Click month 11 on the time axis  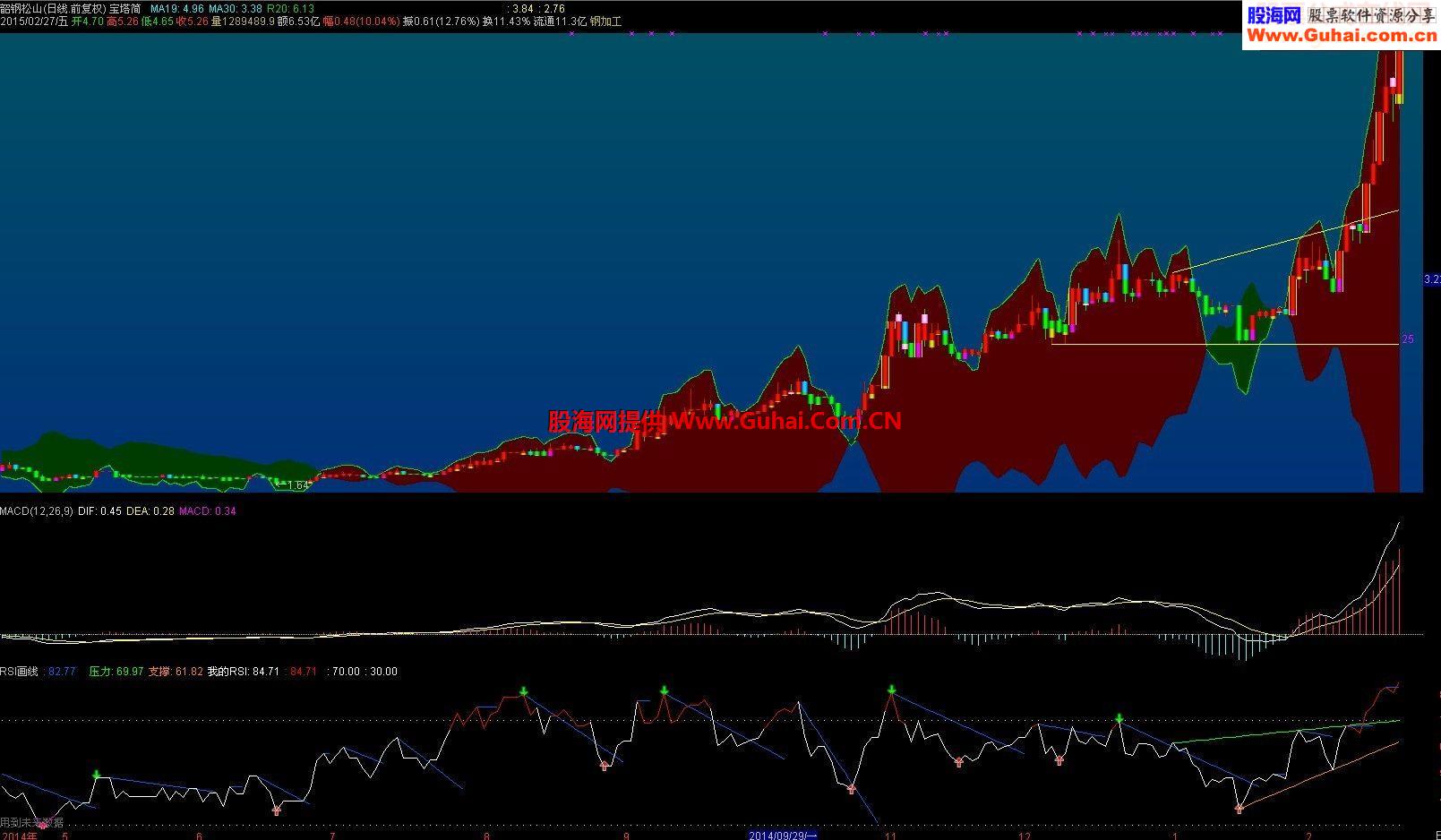pos(890,836)
